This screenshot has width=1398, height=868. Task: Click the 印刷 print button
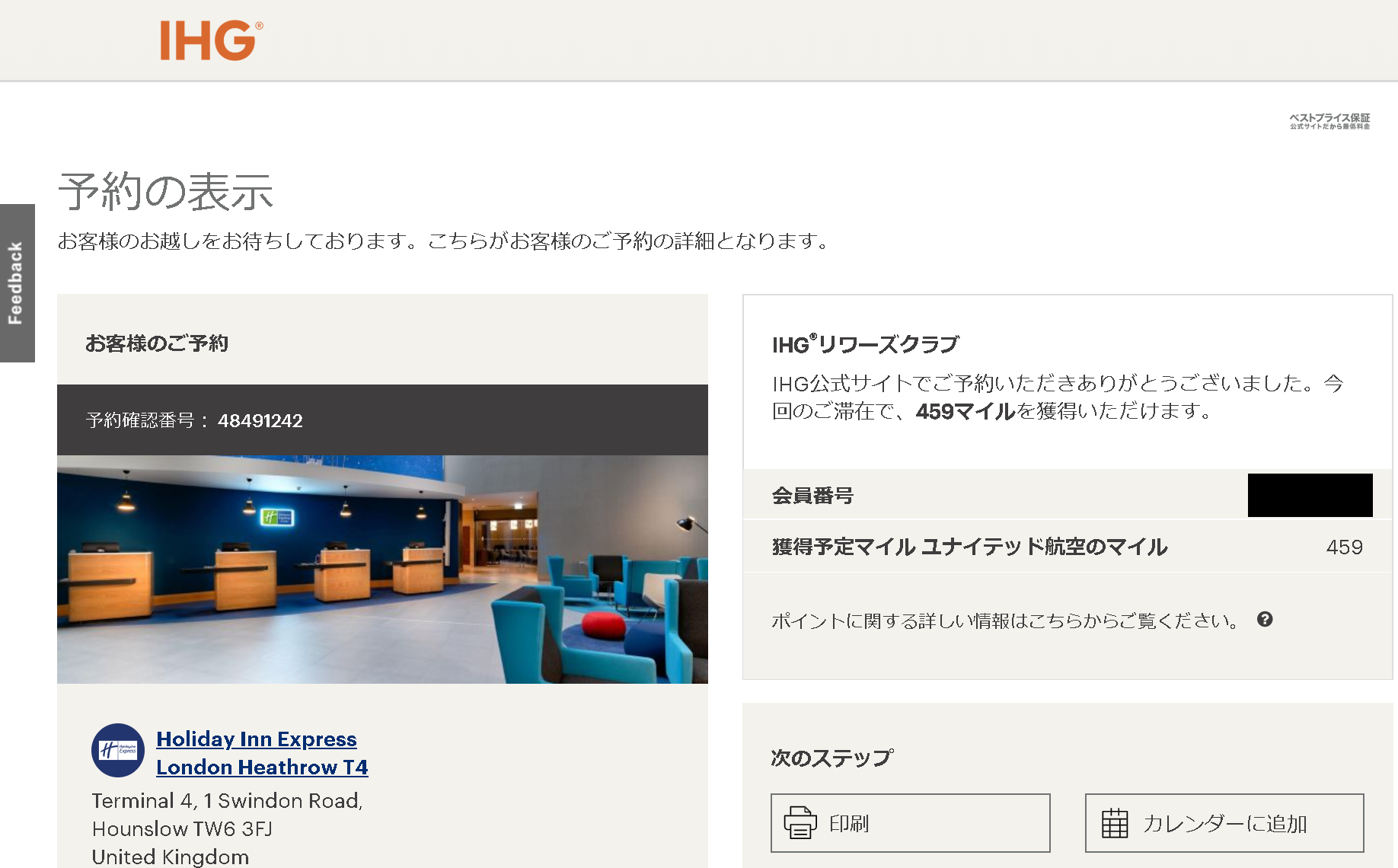(910, 823)
